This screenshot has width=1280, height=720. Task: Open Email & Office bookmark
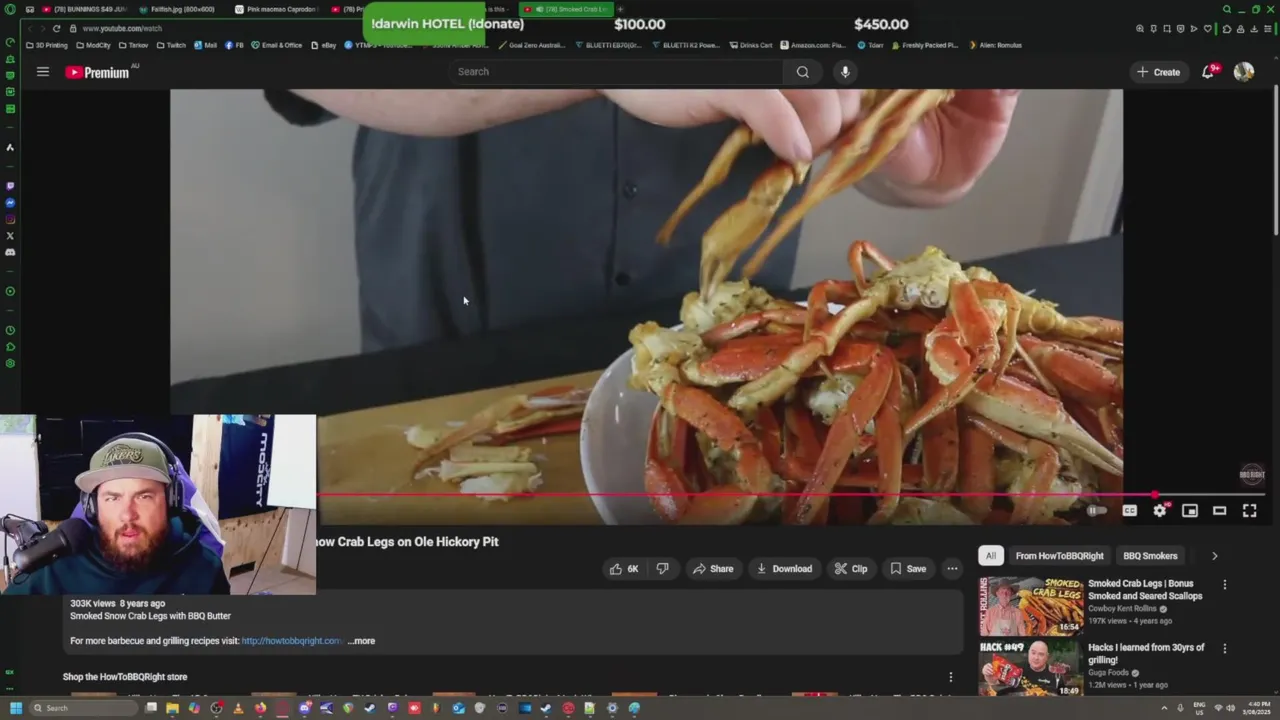(x=277, y=45)
